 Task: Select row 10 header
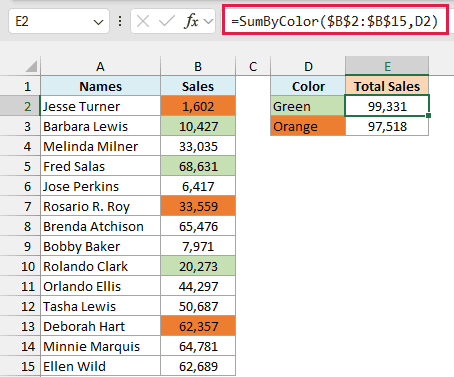[20, 266]
